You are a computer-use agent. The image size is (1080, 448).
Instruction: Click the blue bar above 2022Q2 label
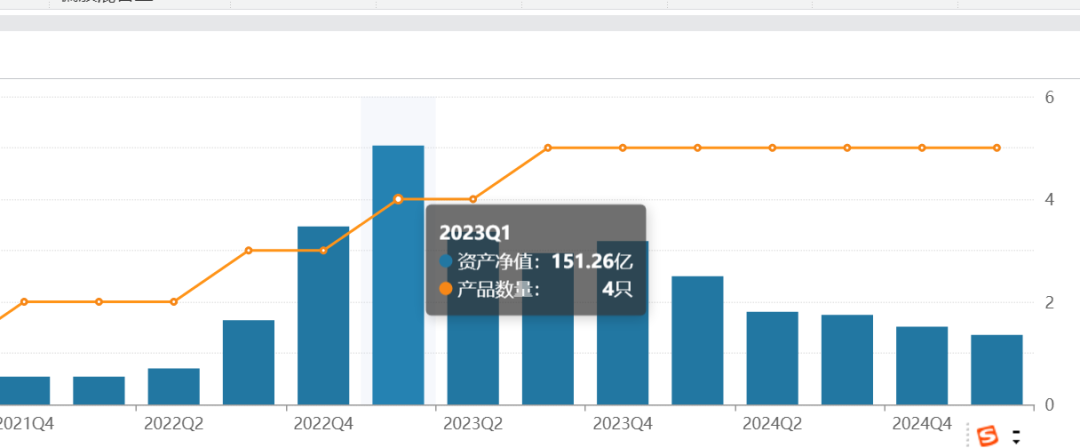[x=173, y=386]
